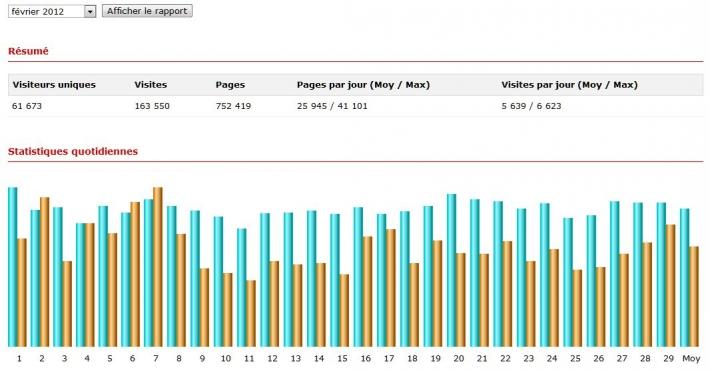Select the 5 639 / 6 623 value
This screenshot has height=372, width=710.
pos(531,106)
